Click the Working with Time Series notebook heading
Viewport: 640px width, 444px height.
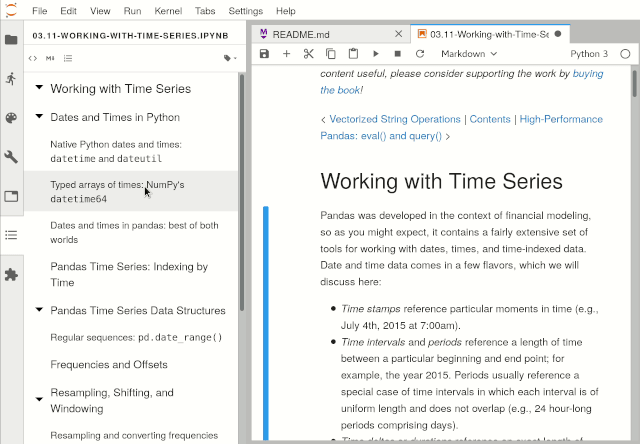tap(441, 181)
